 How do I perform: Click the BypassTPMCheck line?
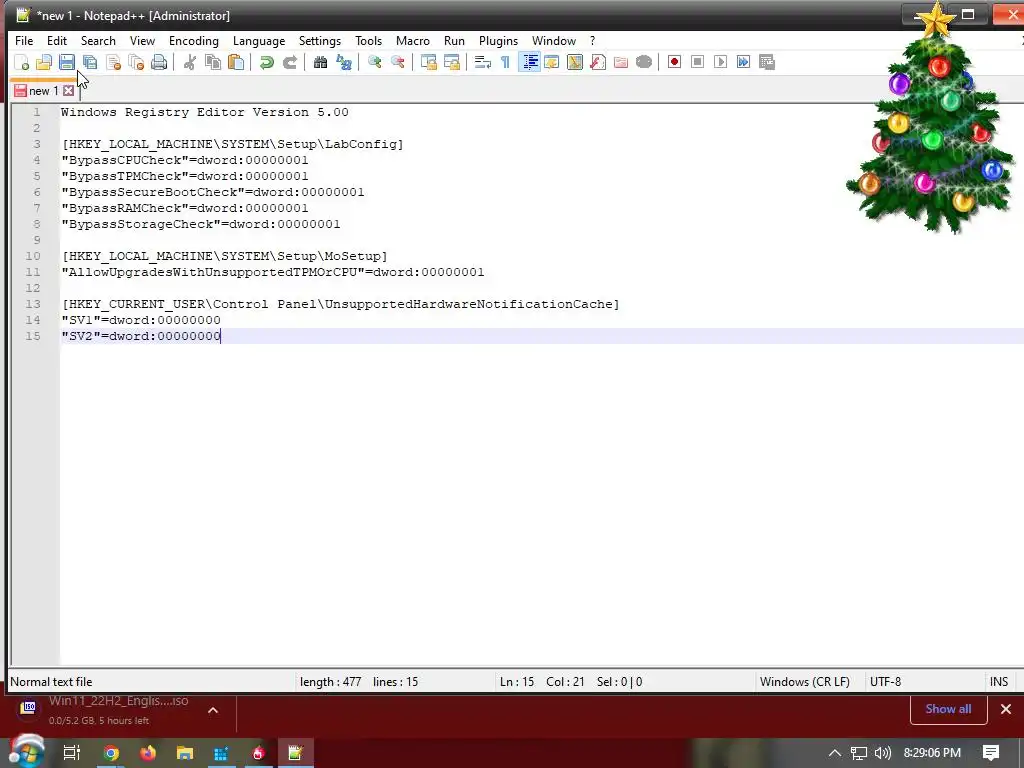[185, 176]
